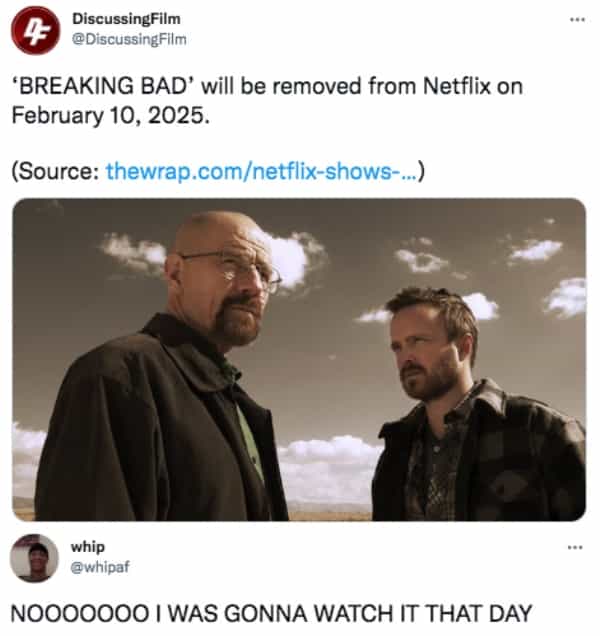Open DiscussingFilm's red profile avatar
This screenshot has height=636, width=600.
35,30
